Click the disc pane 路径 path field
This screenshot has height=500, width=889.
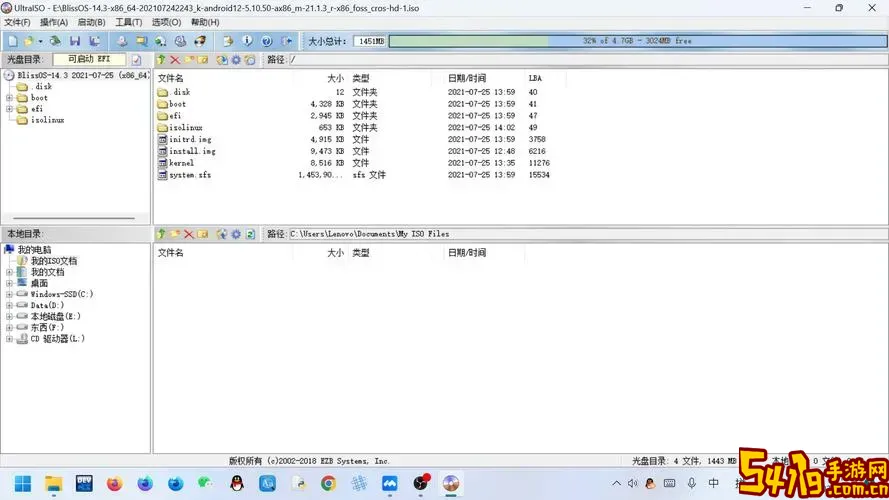coord(588,60)
